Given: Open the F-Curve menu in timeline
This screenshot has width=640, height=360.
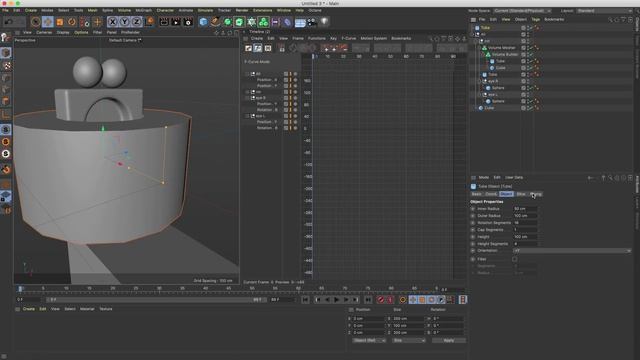Looking at the screenshot, I should pos(348,38).
